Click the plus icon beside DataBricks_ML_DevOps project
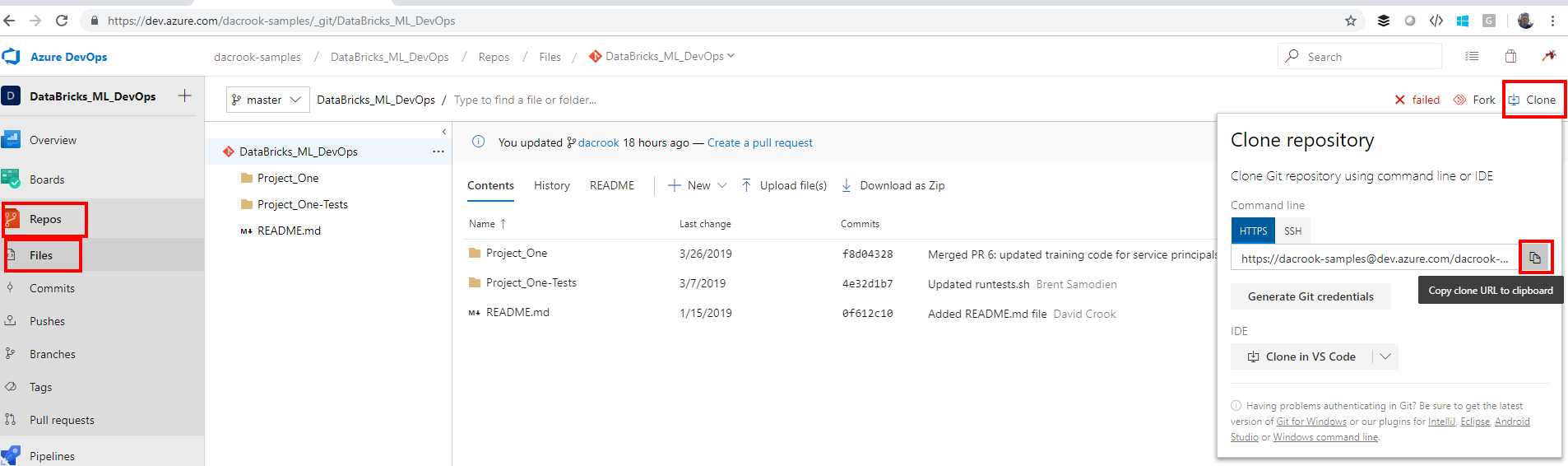The height and width of the screenshot is (466, 1568). 185,96
